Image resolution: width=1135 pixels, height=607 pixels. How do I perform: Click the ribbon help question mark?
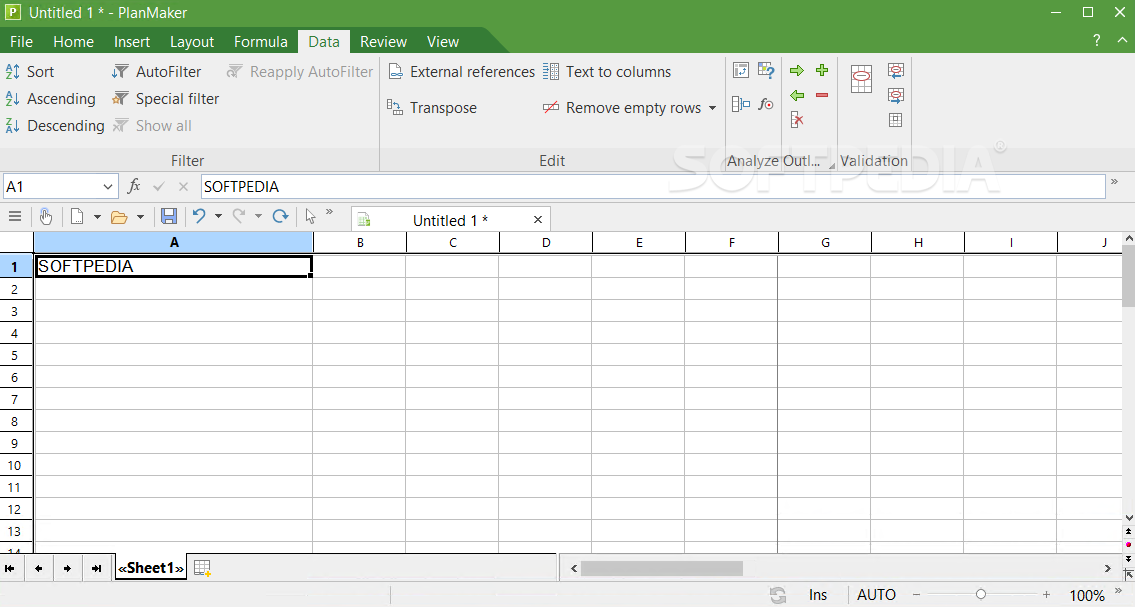[1097, 41]
